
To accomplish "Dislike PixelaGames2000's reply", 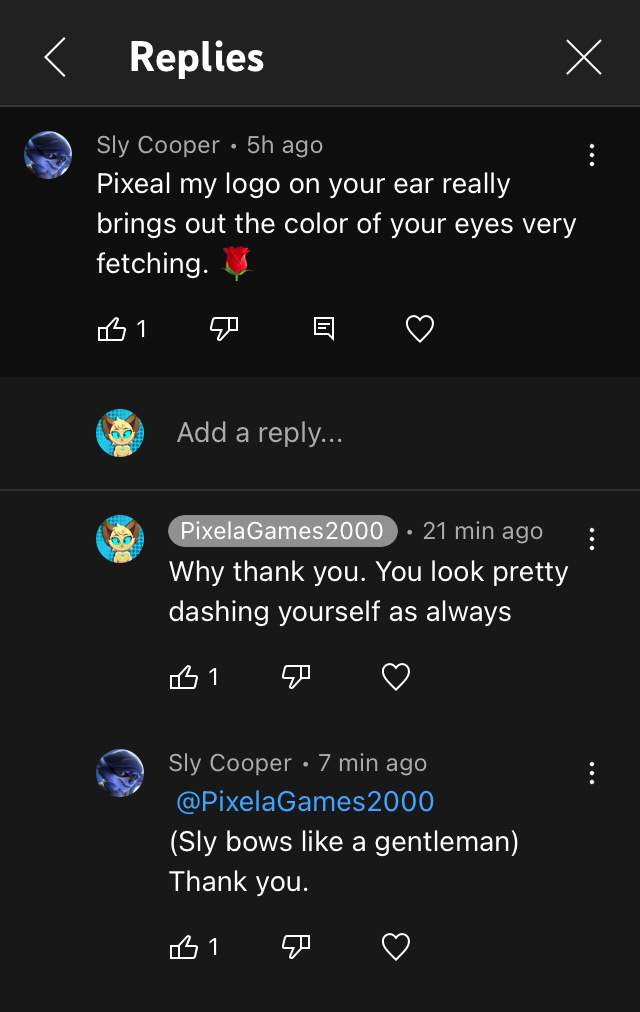I will pos(296,677).
